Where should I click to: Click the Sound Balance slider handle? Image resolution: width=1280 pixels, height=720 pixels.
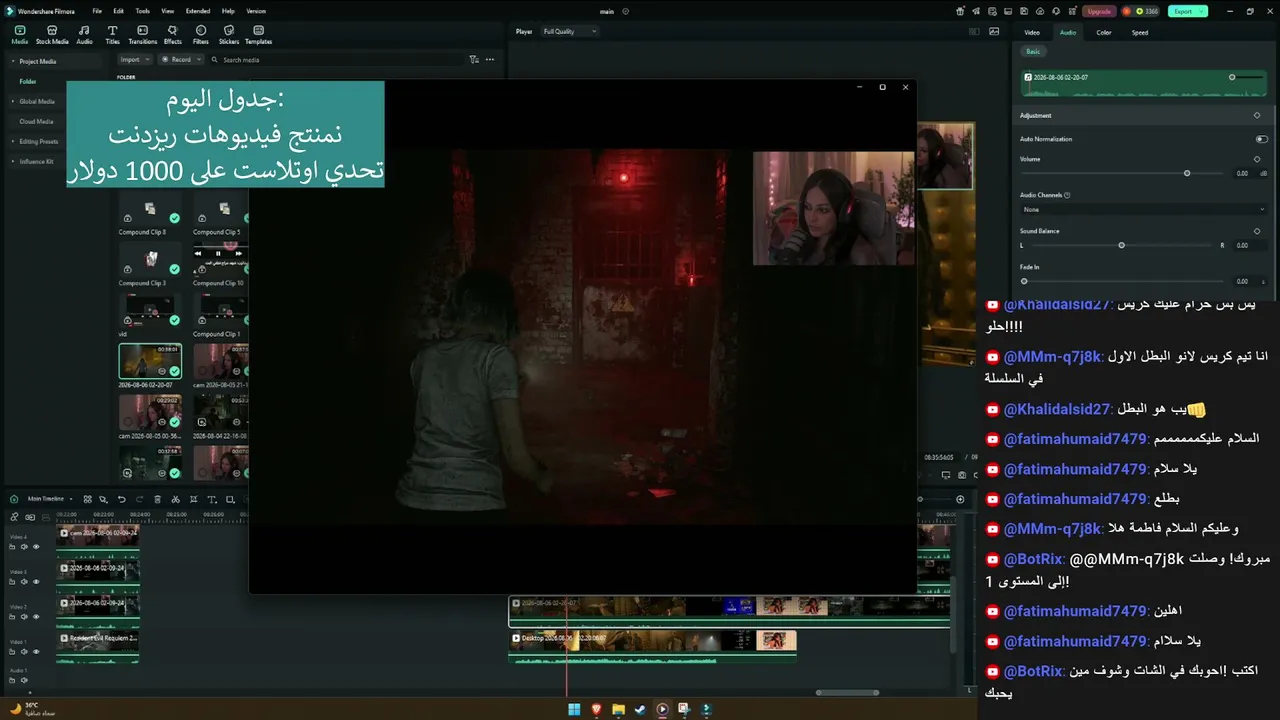click(1121, 245)
